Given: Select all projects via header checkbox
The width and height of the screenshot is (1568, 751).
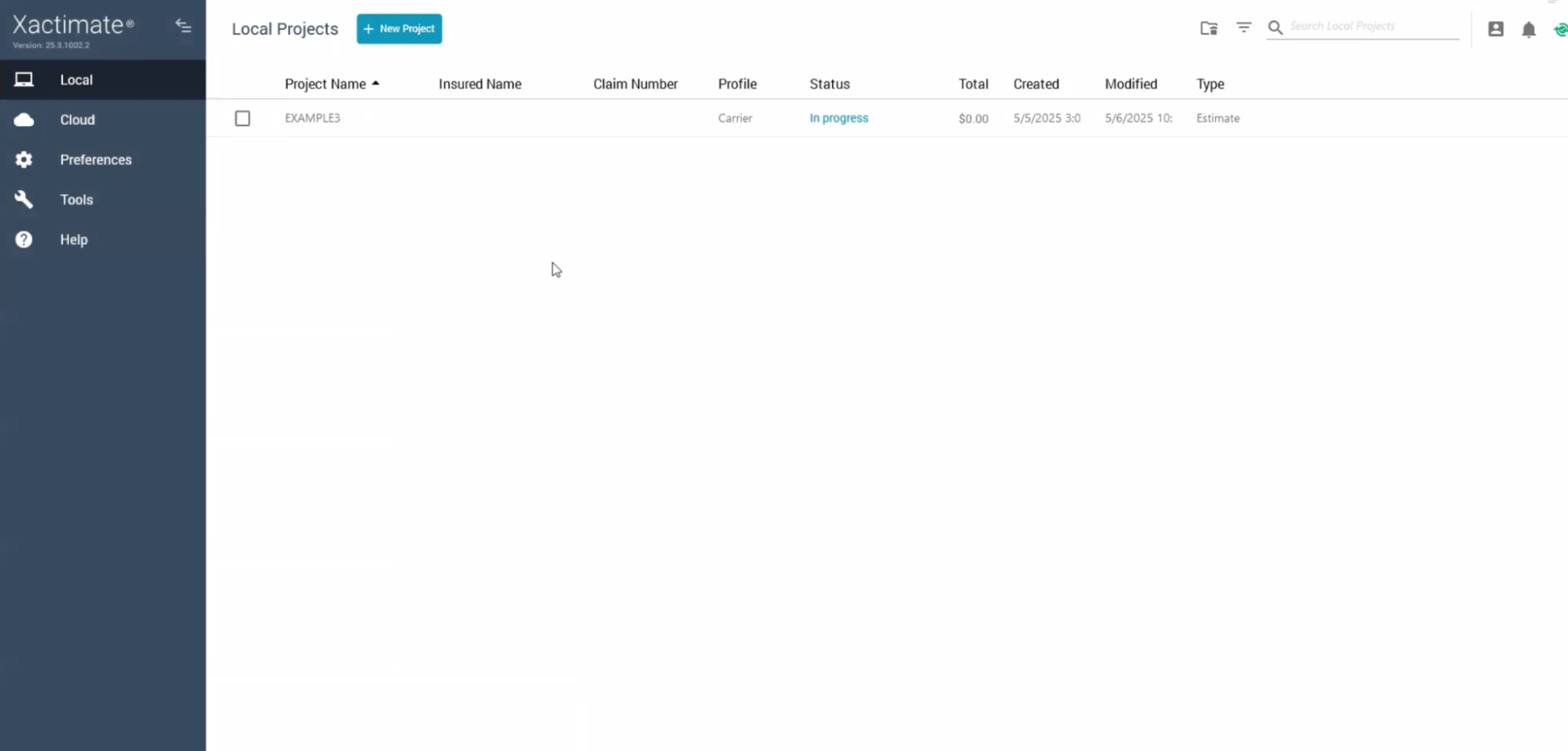Looking at the screenshot, I should click(x=242, y=84).
